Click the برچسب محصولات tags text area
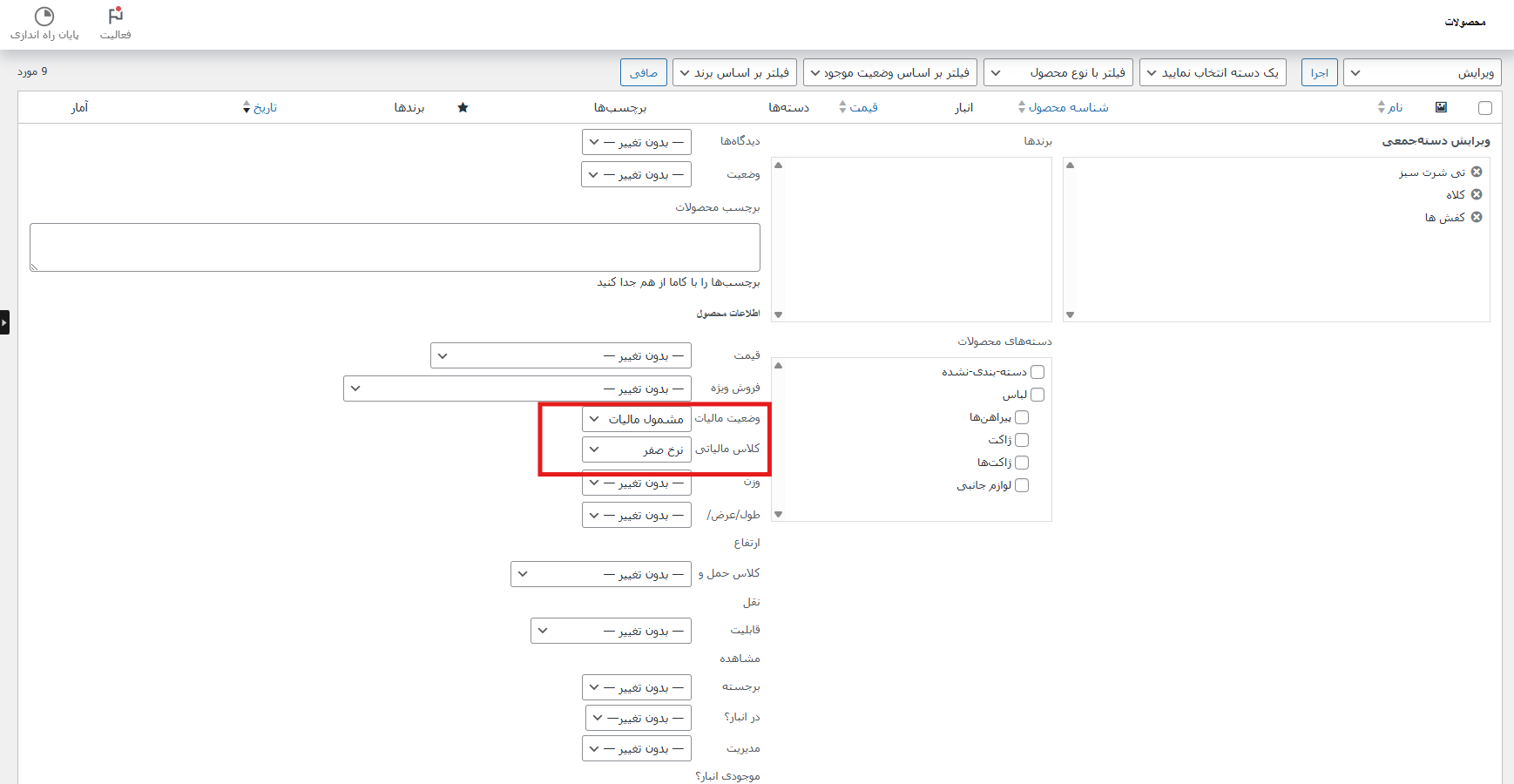This screenshot has height=784, width=1514. 395,247
